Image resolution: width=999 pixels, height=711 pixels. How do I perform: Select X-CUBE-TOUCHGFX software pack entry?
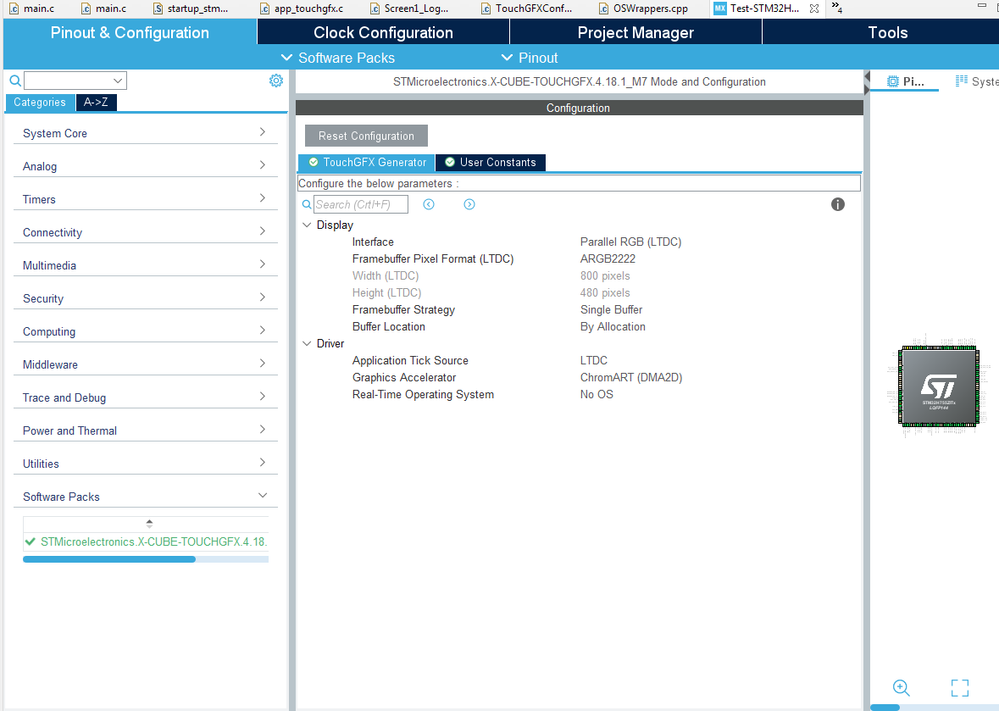(x=146, y=542)
